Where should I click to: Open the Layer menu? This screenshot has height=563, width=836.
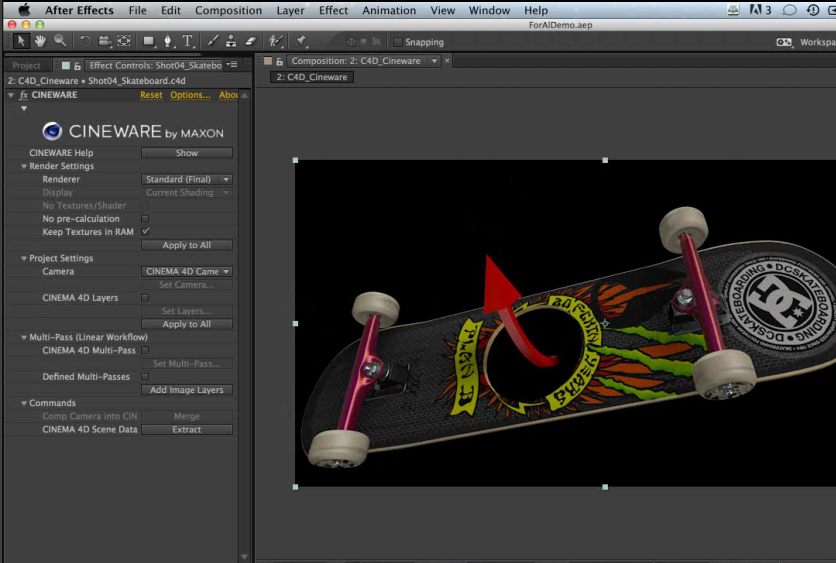290,10
